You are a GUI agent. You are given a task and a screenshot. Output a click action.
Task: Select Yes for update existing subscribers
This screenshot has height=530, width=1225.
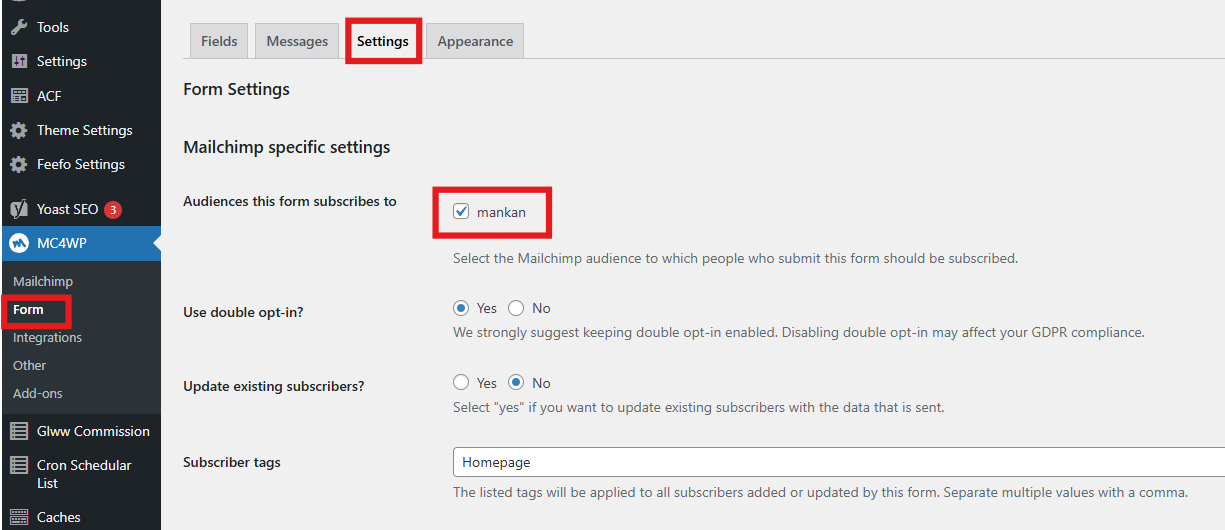click(x=461, y=383)
